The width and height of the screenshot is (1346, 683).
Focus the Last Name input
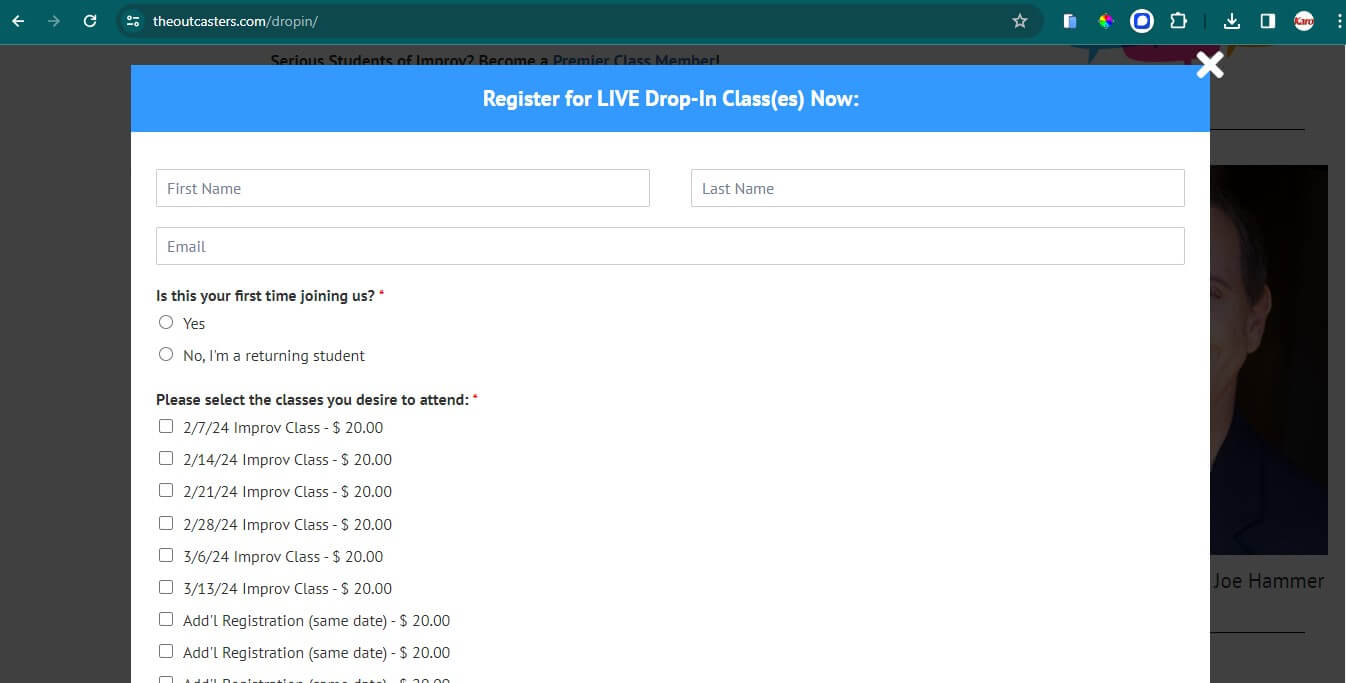pos(937,188)
